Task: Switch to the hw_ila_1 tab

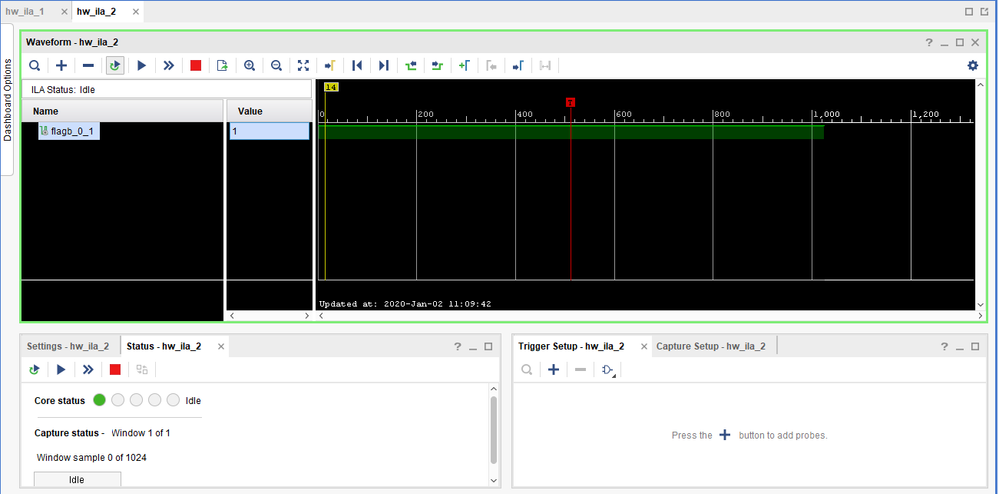Action: click(x=26, y=12)
